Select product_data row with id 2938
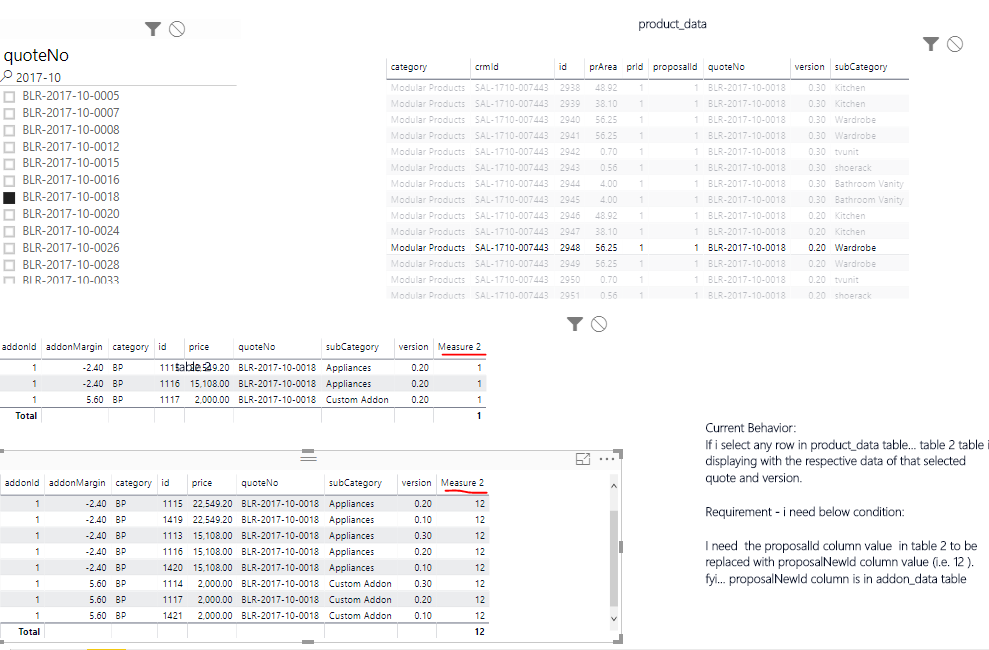The height and width of the screenshot is (650, 989). coord(647,88)
